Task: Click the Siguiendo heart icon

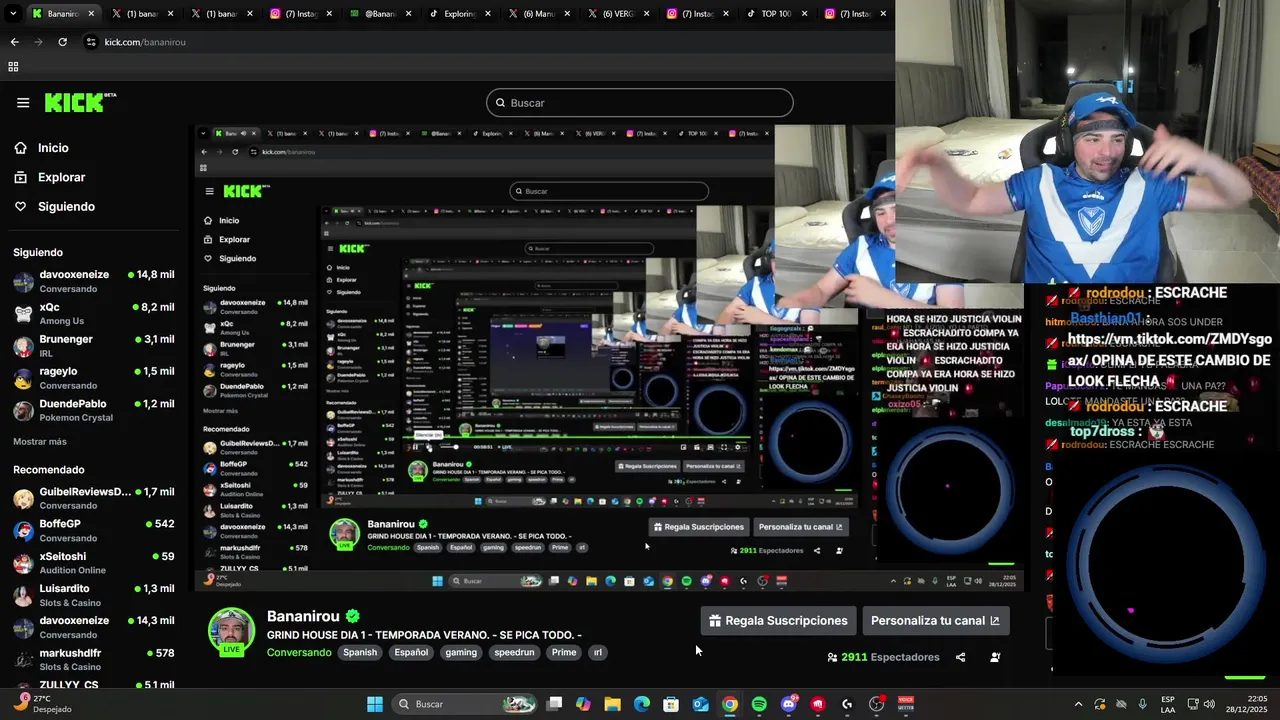Action: coord(20,206)
